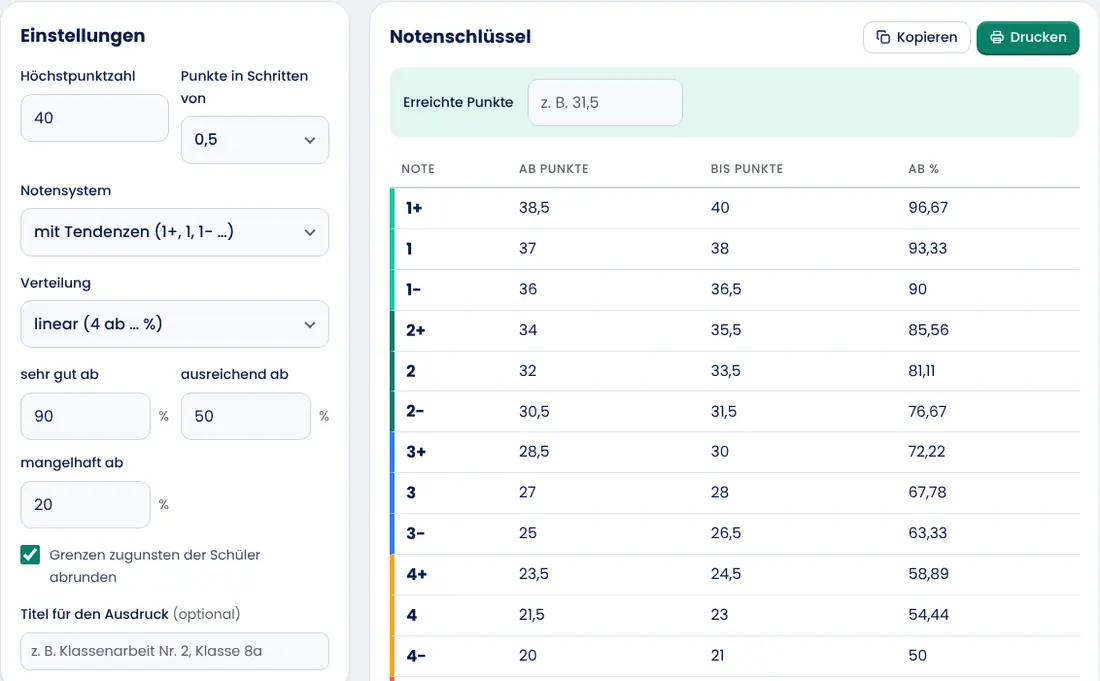Screen dimensions: 1100x681
Task: Click the Einstellungen heading
Action: point(83,36)
